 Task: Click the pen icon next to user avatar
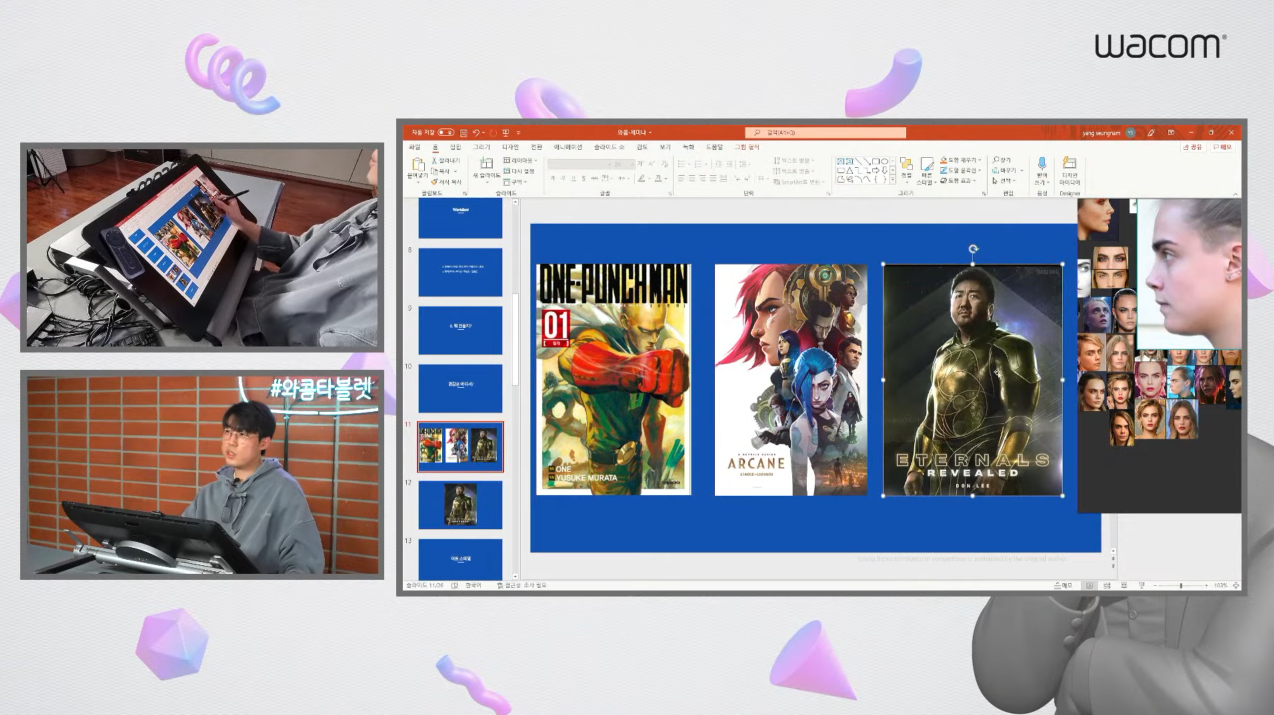pos(1151,133)
